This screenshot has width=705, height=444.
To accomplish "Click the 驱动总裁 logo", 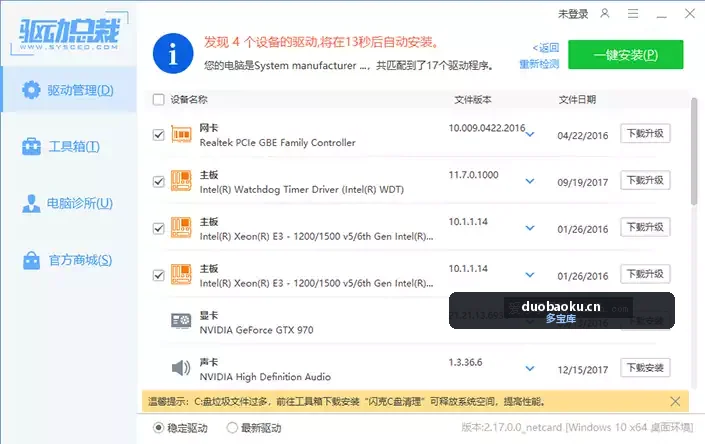I will pyautogui.click(x=69, y=34).
